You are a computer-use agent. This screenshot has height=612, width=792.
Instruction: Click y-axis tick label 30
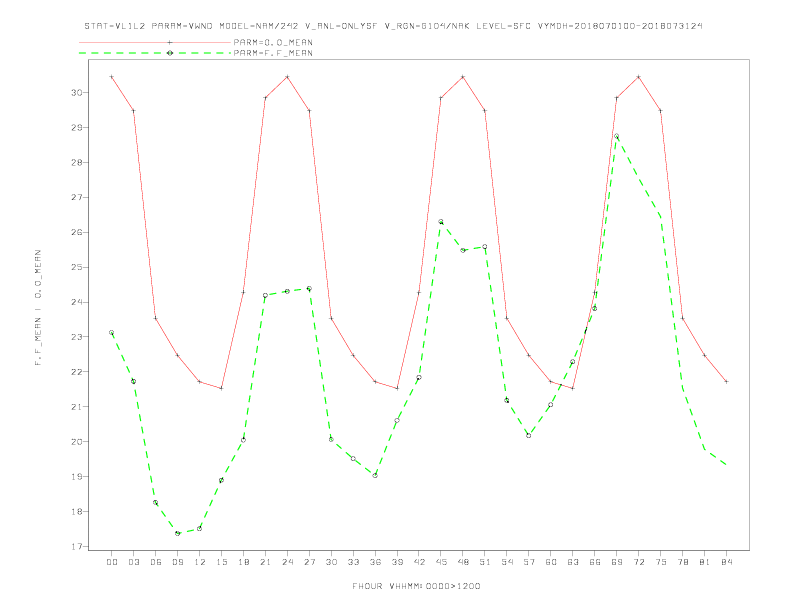(x=77, y=92)
